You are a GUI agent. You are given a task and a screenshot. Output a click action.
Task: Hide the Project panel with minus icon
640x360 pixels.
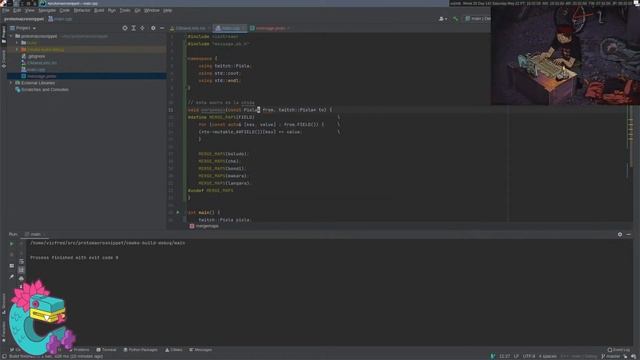pyautogui.click(x=162, y=28)
